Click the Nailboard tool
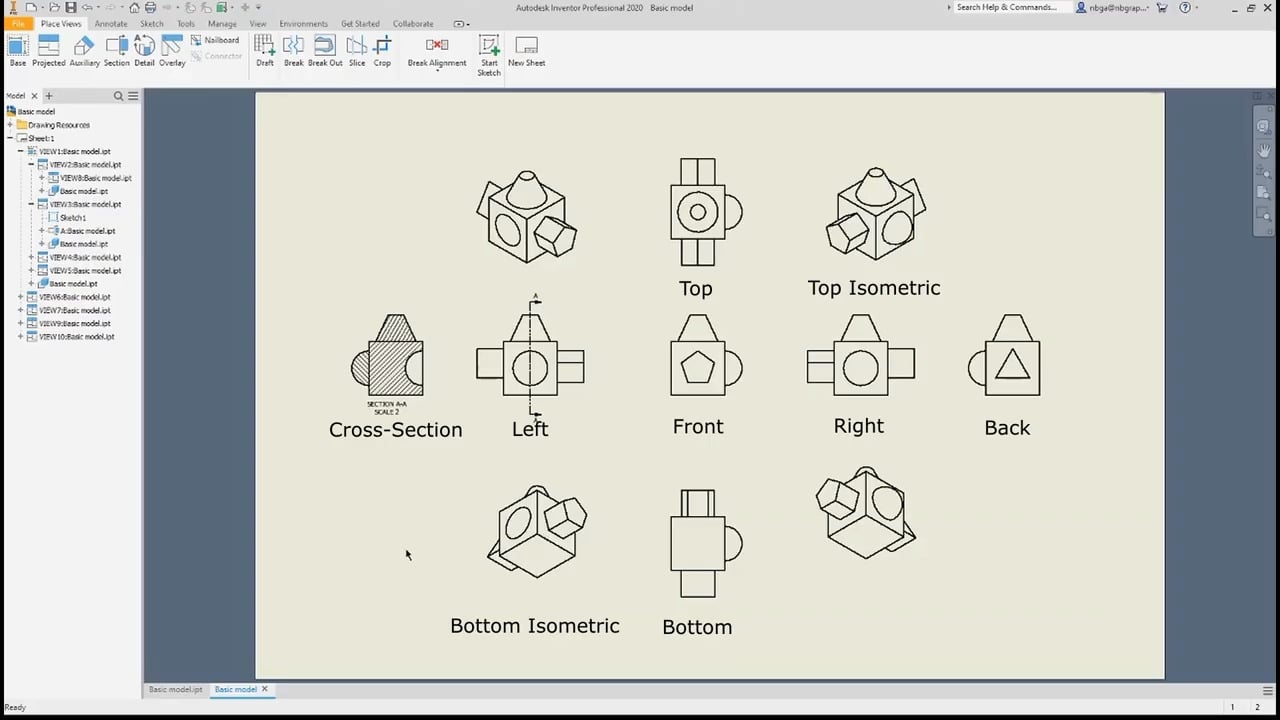Viewport: 1280px width, 720px height. [x=215, y=40]
